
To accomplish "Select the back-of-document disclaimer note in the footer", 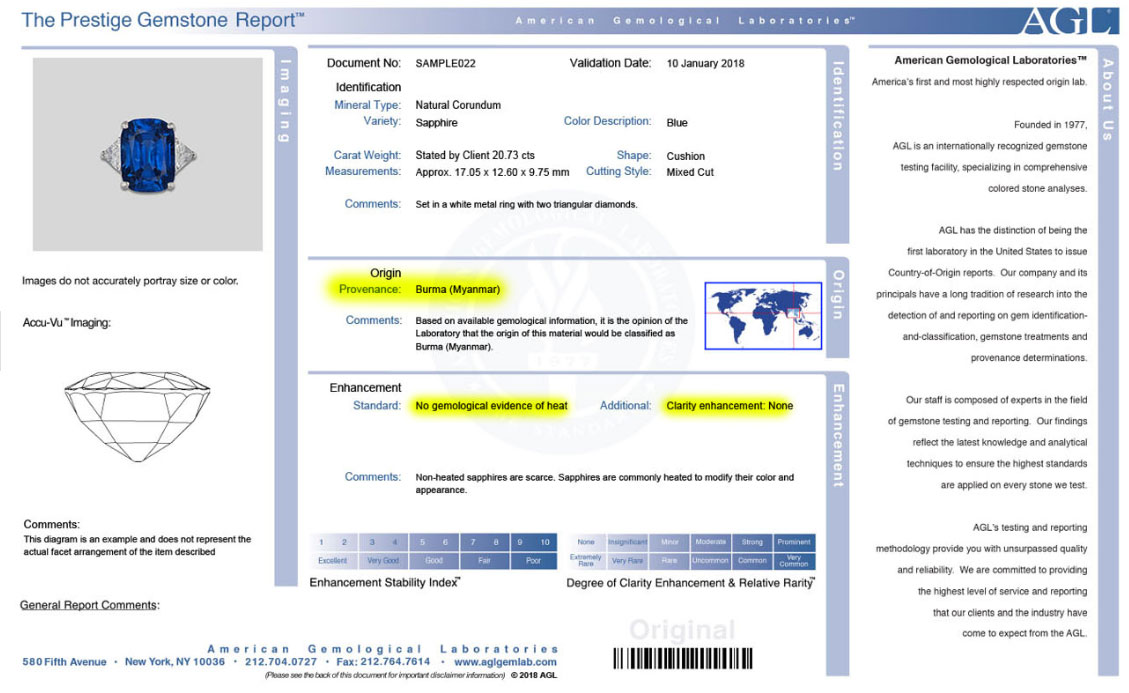I will (x=385, y=676).
